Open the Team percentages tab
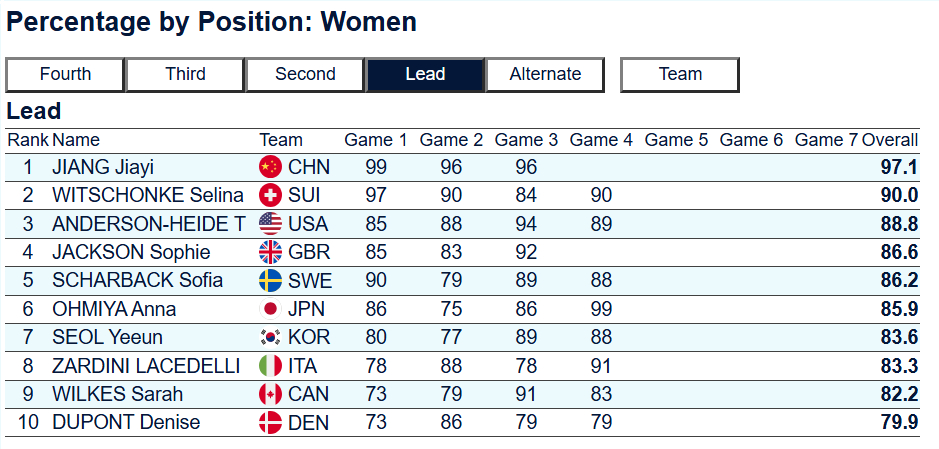The image size is (939, 449). tap(680, 74)
